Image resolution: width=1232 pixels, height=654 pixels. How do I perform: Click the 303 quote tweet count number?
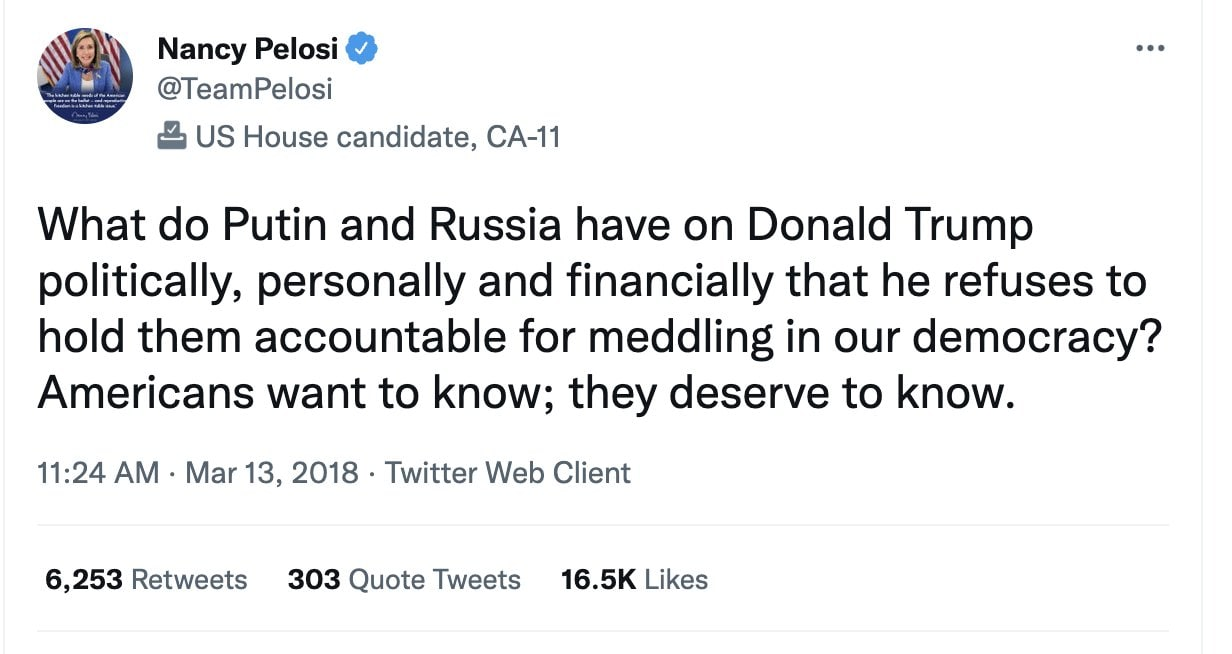[313, 580]
